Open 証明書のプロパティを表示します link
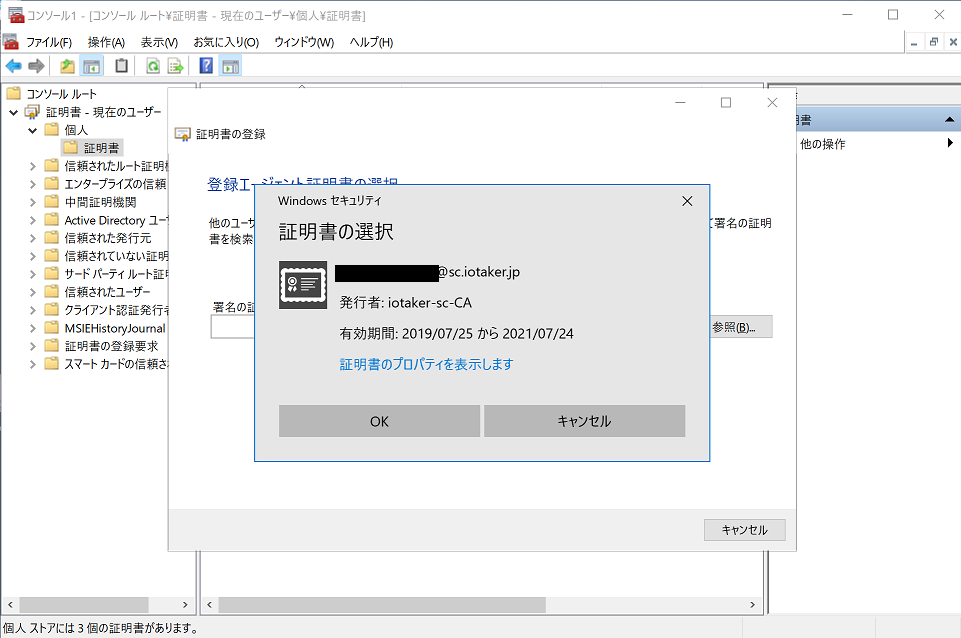Viewport: 961px width, 638px height. tap(426, 364)
